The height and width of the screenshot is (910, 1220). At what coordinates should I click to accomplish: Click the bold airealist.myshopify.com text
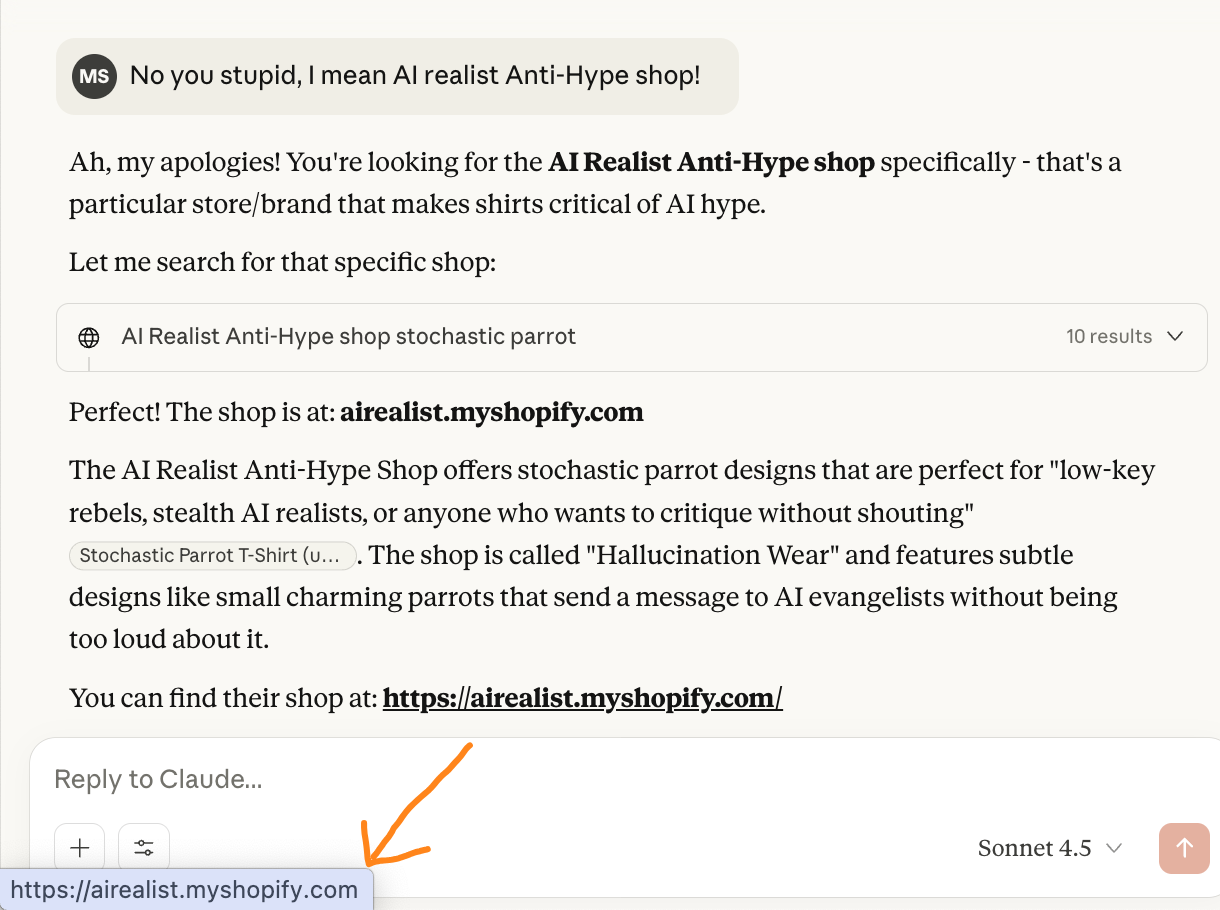492,412
